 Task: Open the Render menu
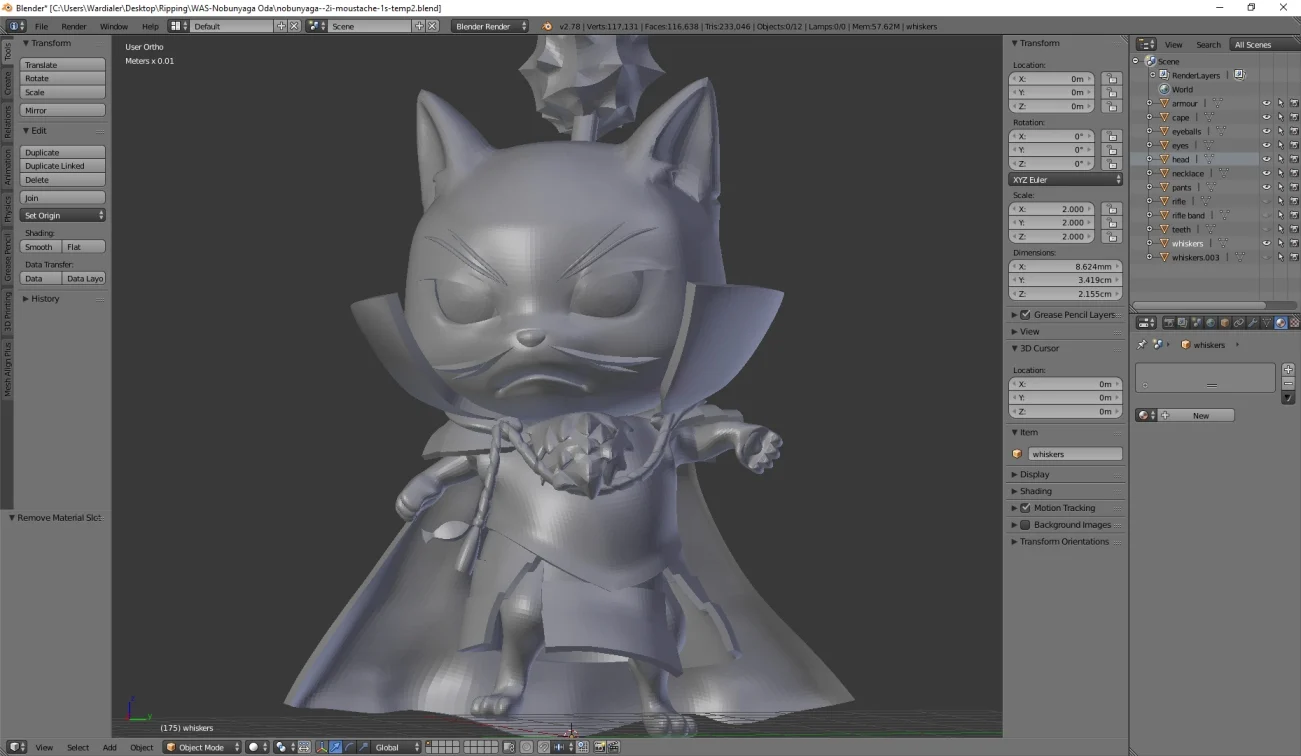74,26
